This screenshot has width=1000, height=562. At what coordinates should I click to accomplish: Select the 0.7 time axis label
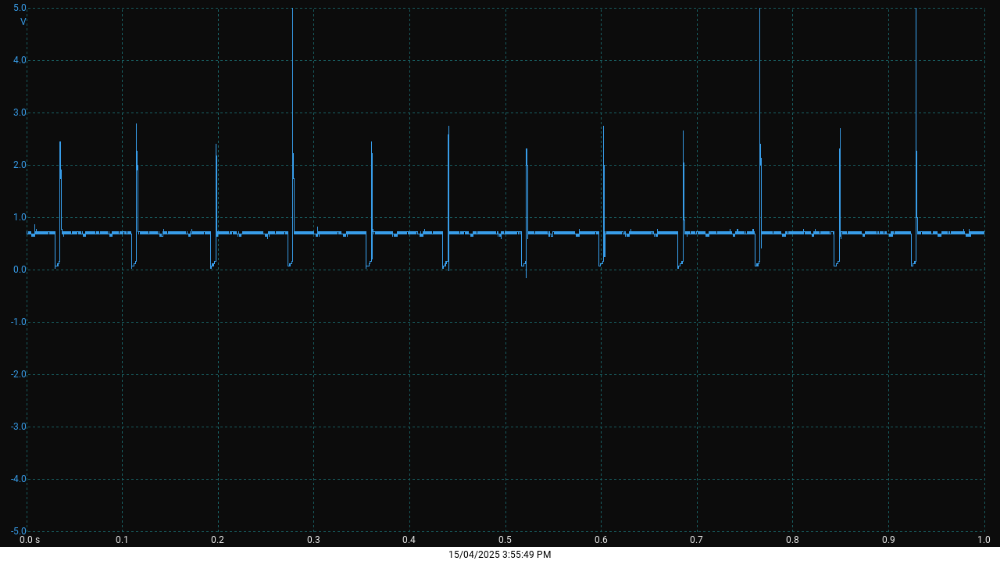696,540
